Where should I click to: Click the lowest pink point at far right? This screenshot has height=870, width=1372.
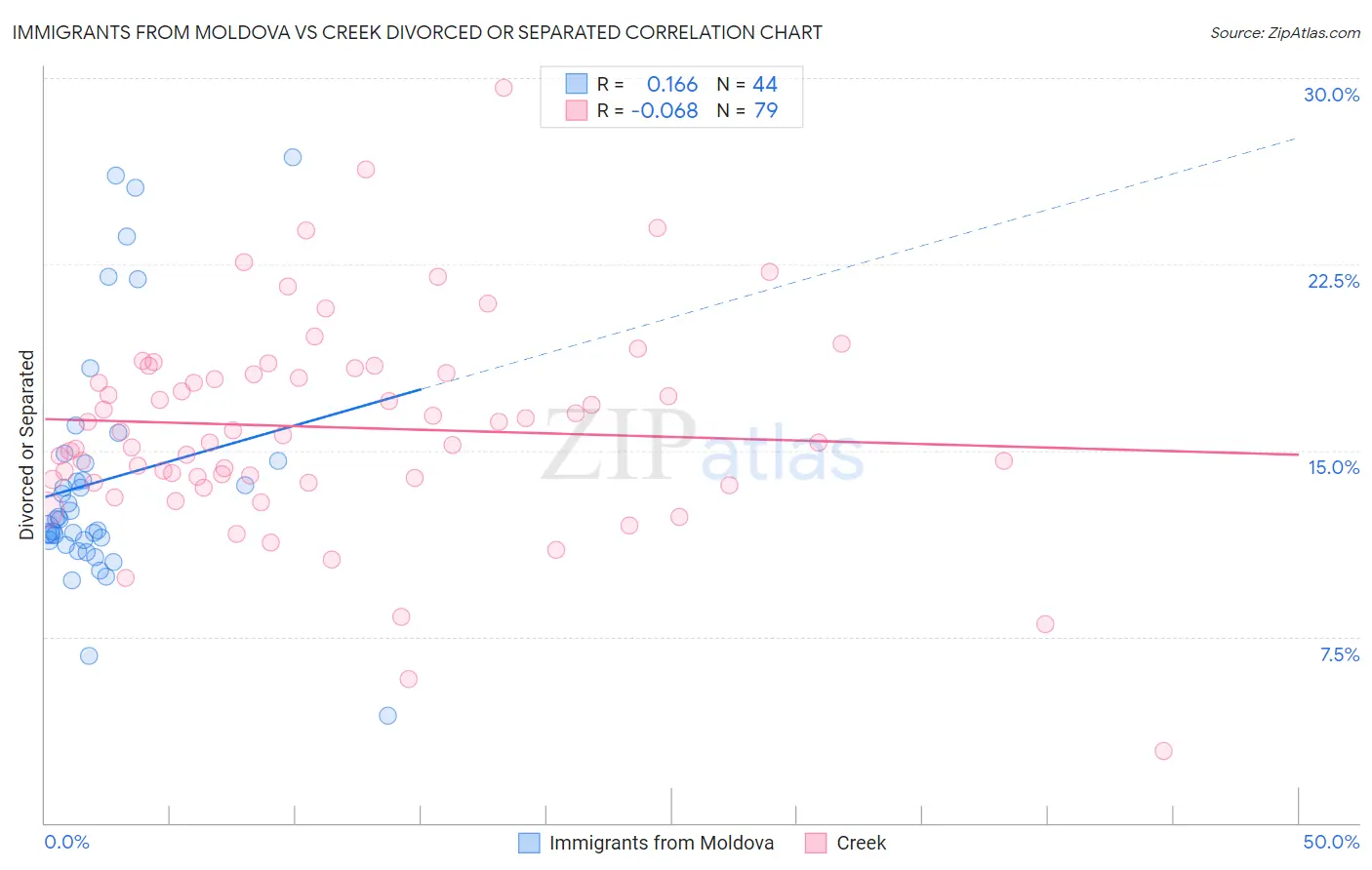[1163, 751]
